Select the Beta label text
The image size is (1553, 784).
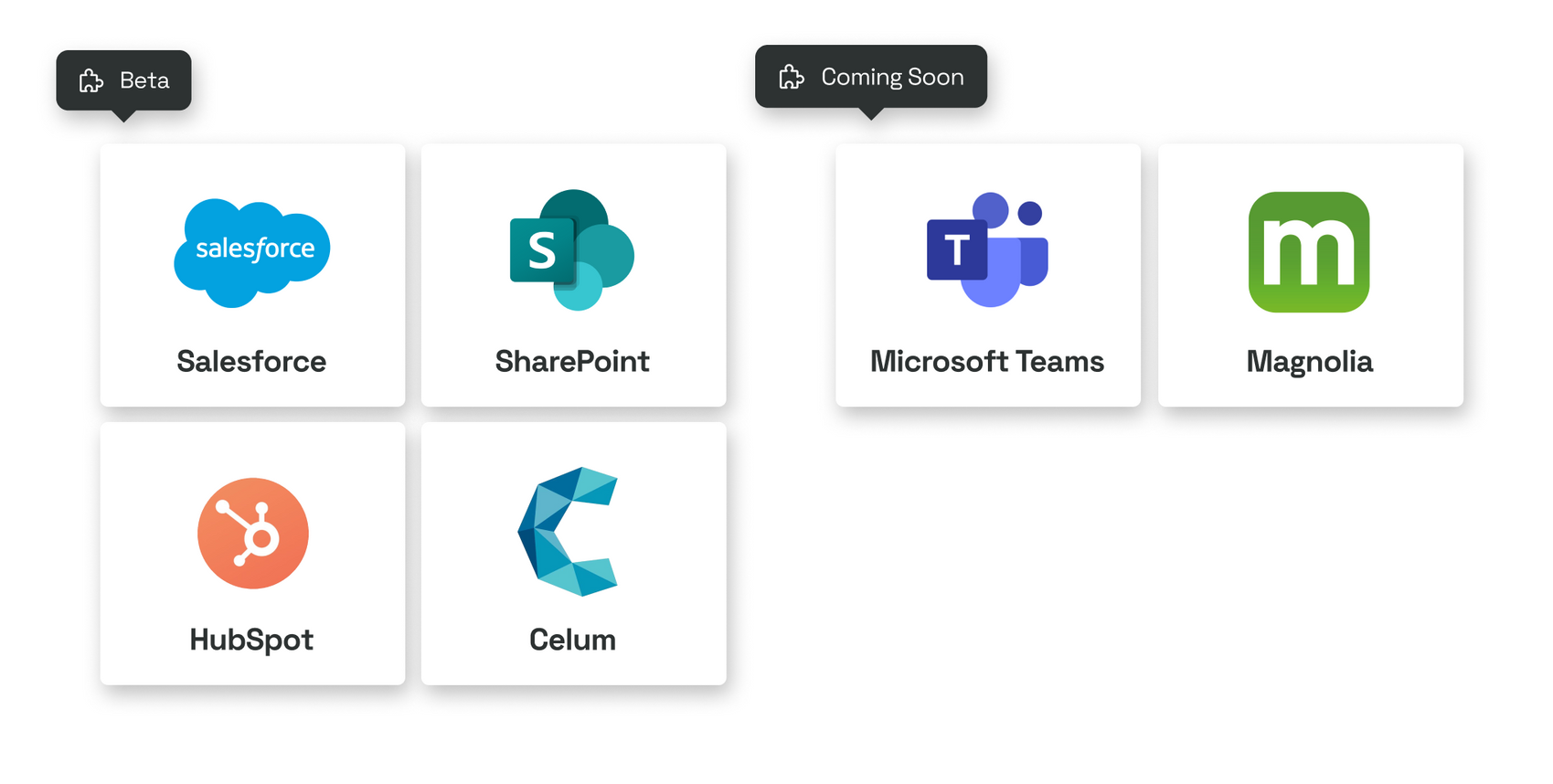pos(144,80)
